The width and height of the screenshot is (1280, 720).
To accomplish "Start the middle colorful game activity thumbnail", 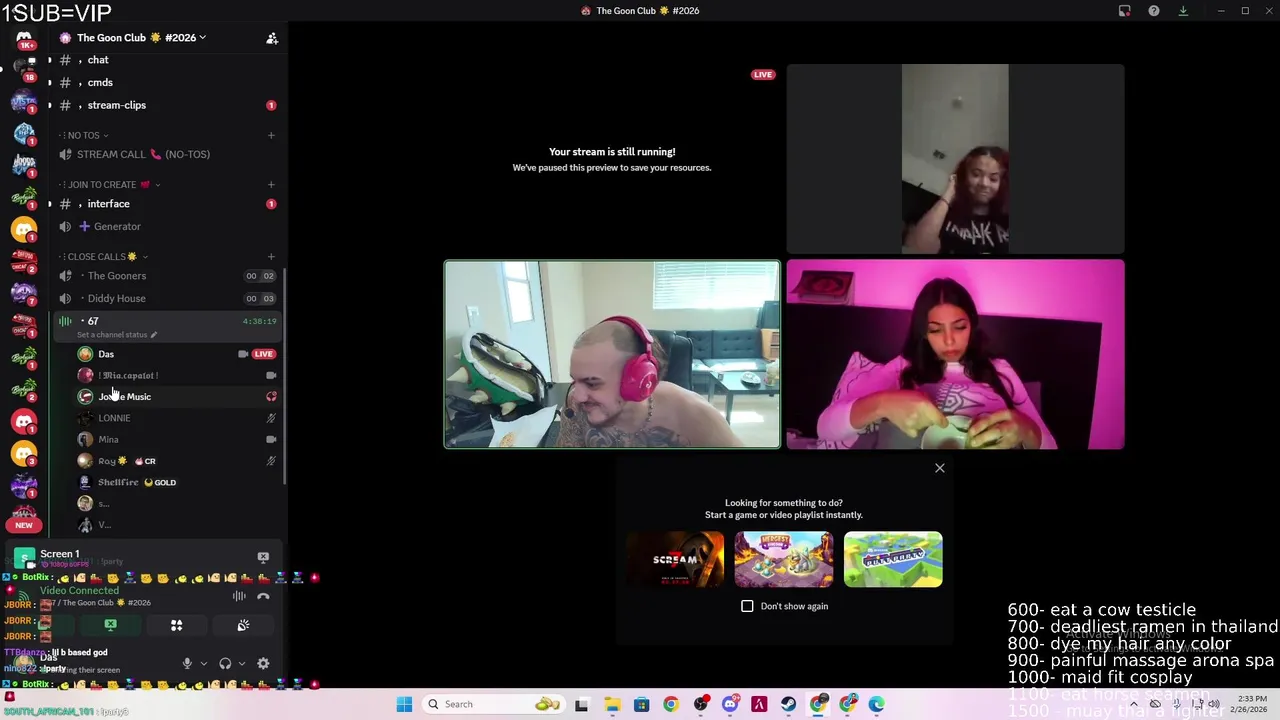I will tap(783, 559).
